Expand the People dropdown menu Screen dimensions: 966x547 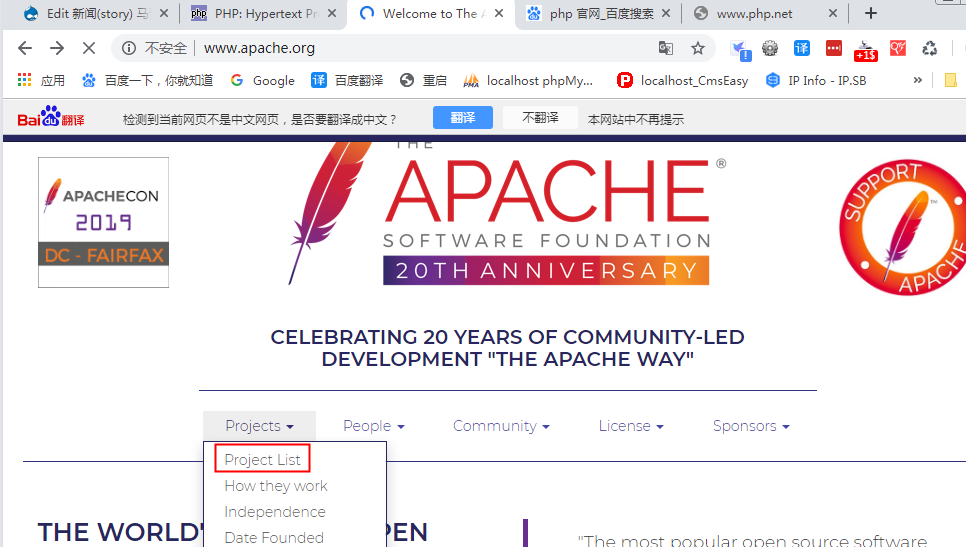point(373,426)
